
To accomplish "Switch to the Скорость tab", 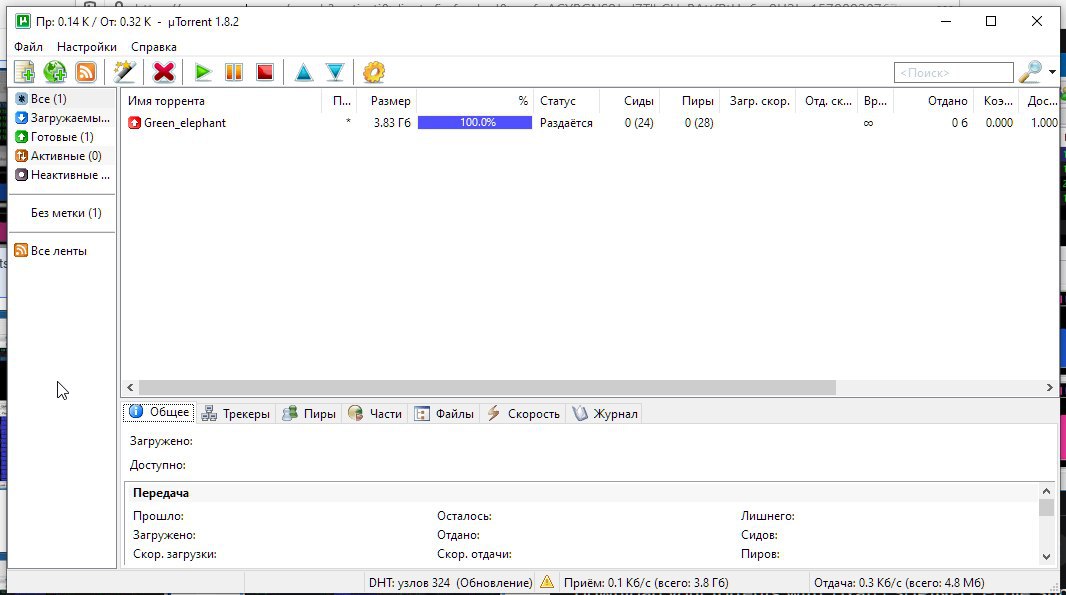I will click(x=523, y=413).
